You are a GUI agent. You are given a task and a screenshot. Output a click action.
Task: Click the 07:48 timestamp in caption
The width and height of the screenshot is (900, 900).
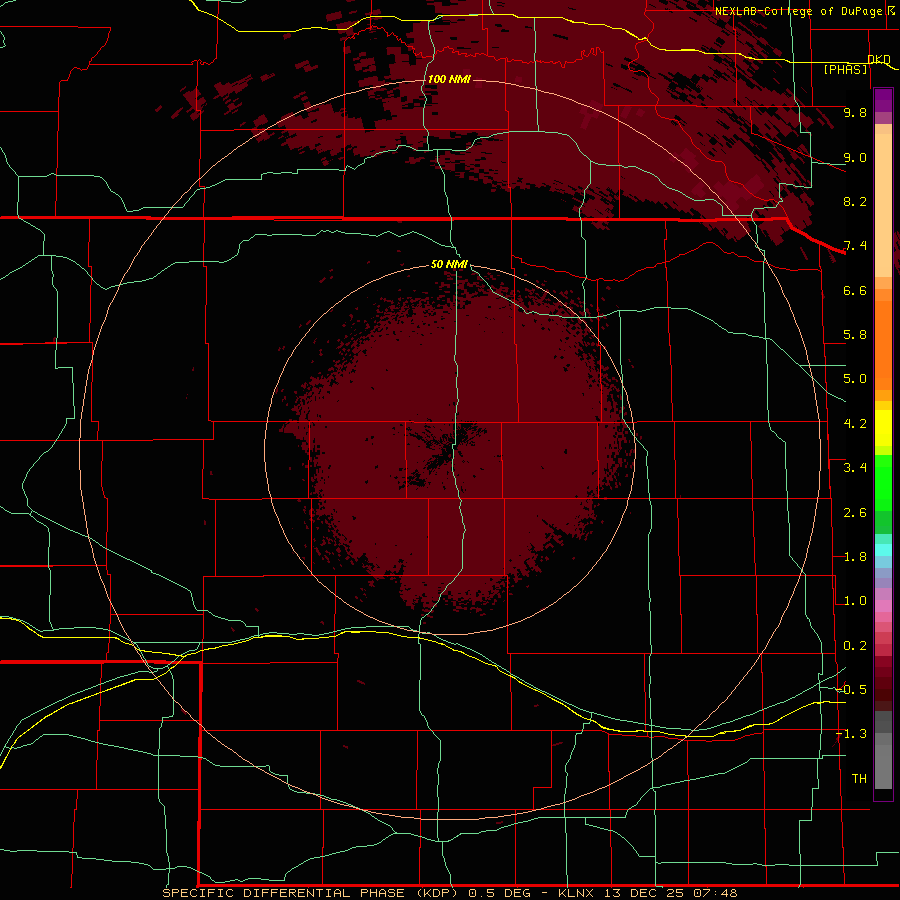715,893
